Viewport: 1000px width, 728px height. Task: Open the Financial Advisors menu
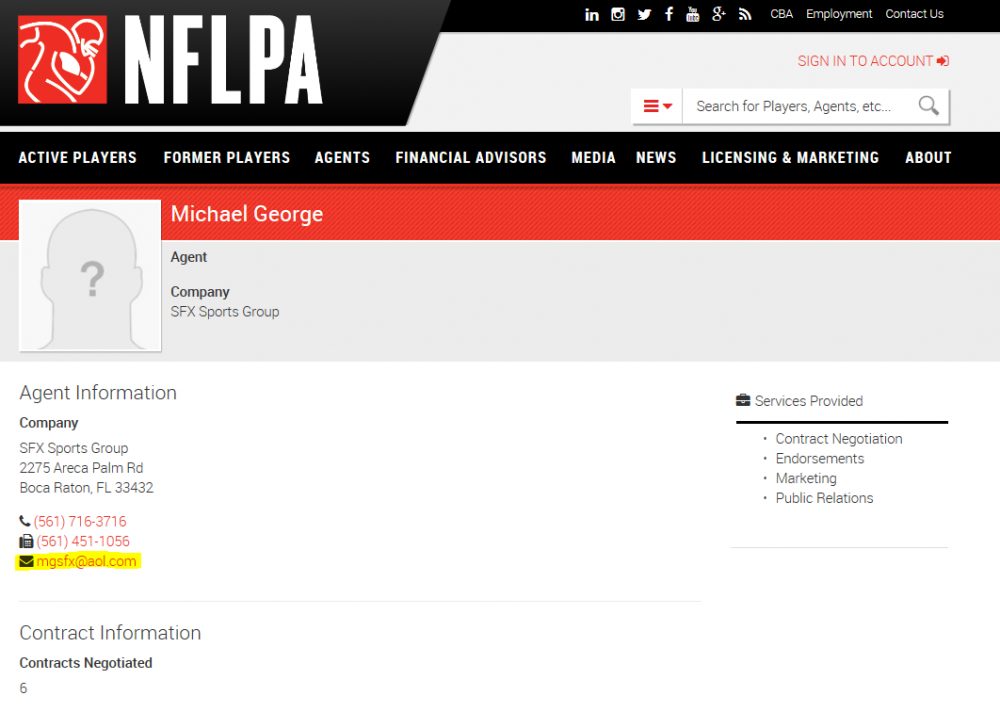pyautogui.click(x=471, y=158)
